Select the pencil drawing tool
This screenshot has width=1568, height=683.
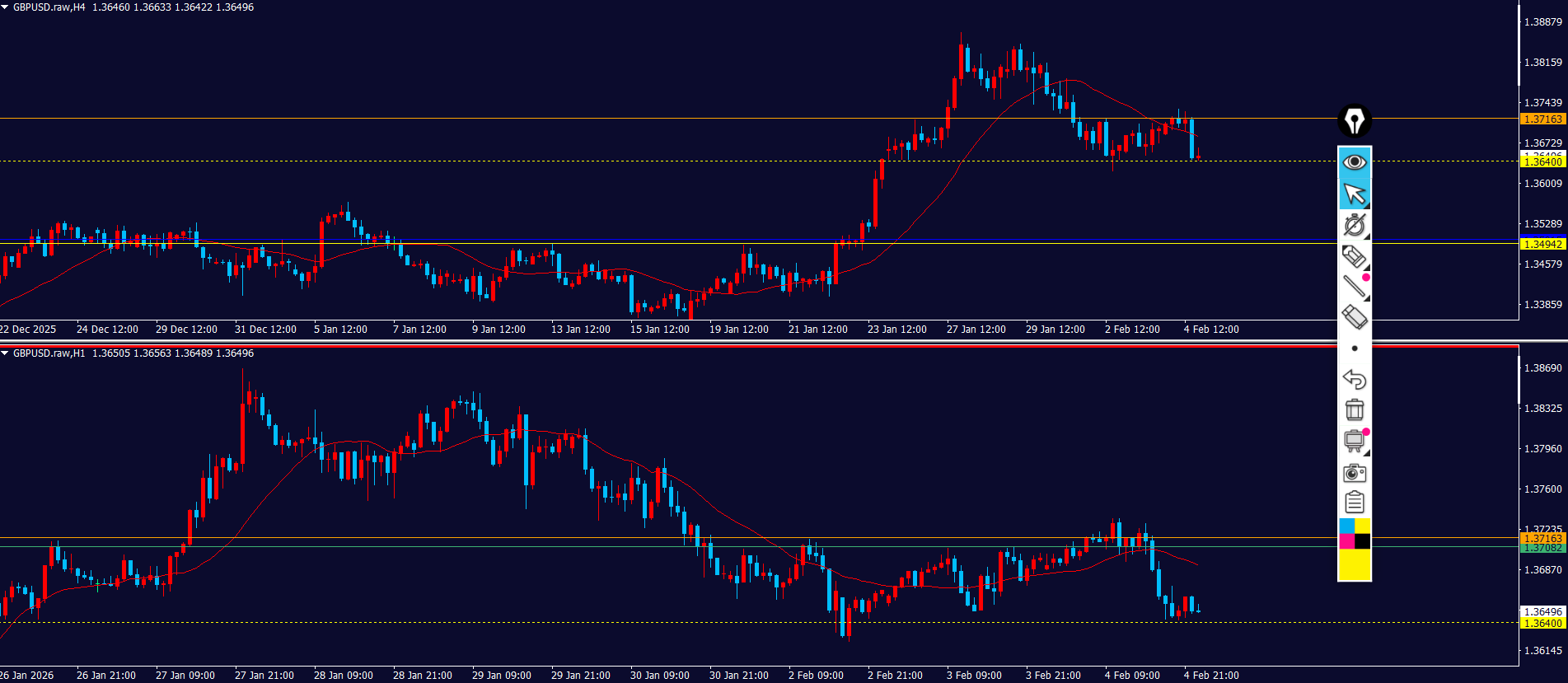point(1354,256)
